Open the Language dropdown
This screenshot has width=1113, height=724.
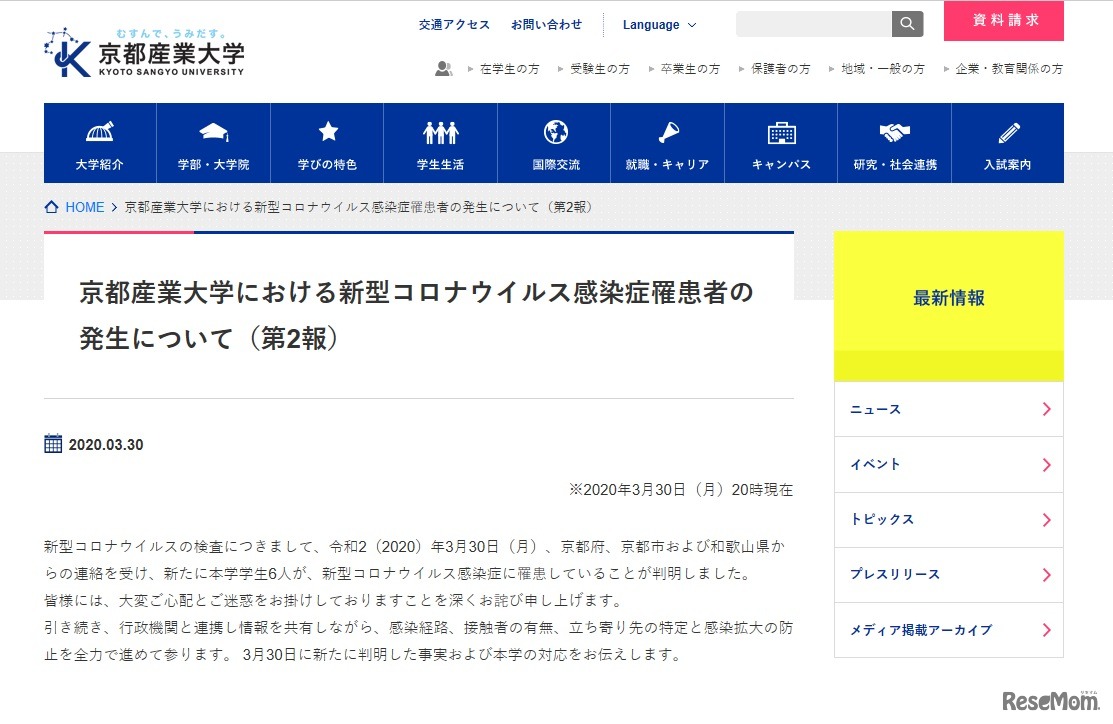point(658,24)
